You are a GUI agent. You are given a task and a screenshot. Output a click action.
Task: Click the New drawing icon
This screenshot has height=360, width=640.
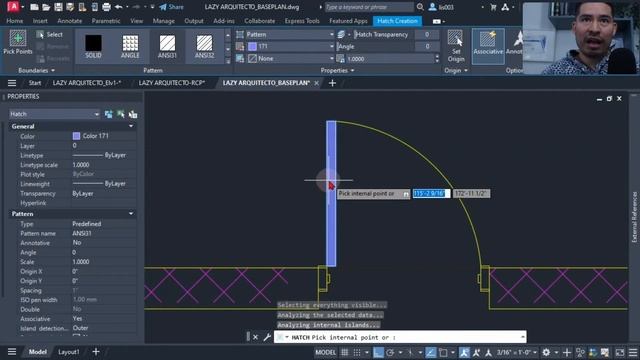[35, 7]
